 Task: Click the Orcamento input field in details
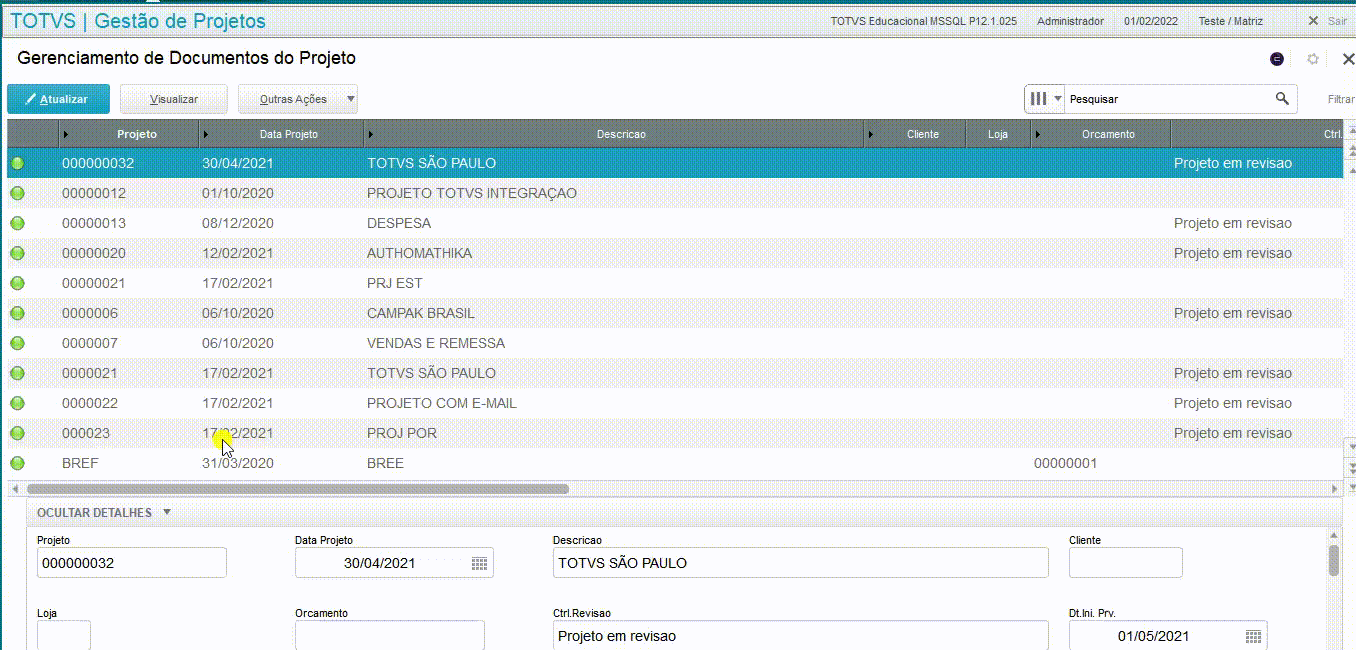(389, 636)
